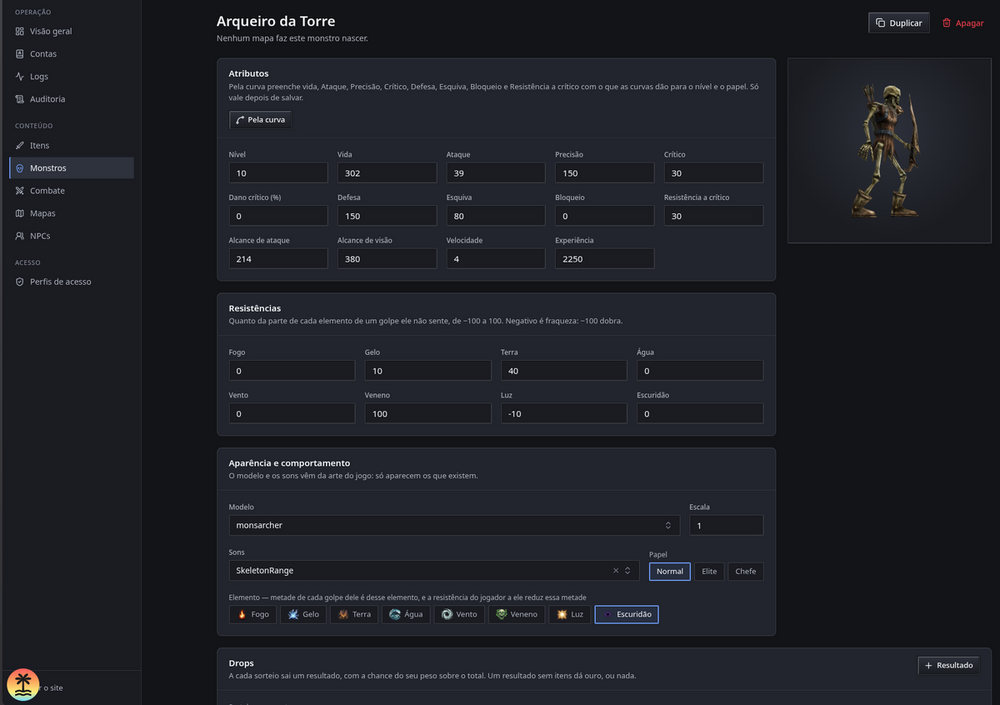The image size is (1000, 705).
Task: Click the Apagar delete button
Action: click(963, 23)
